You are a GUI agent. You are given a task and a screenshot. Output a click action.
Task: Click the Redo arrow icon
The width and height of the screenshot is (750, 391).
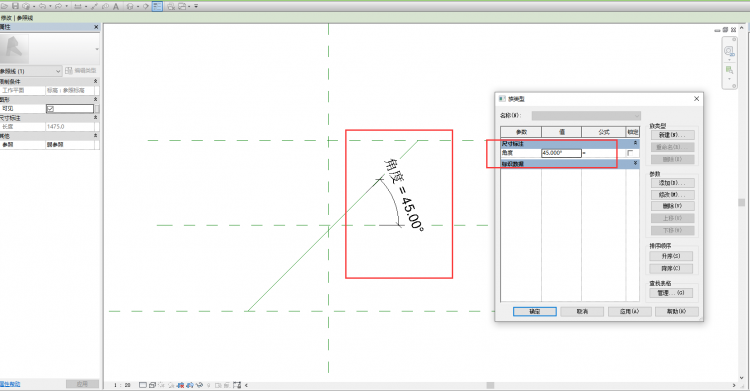click(58, 6)
